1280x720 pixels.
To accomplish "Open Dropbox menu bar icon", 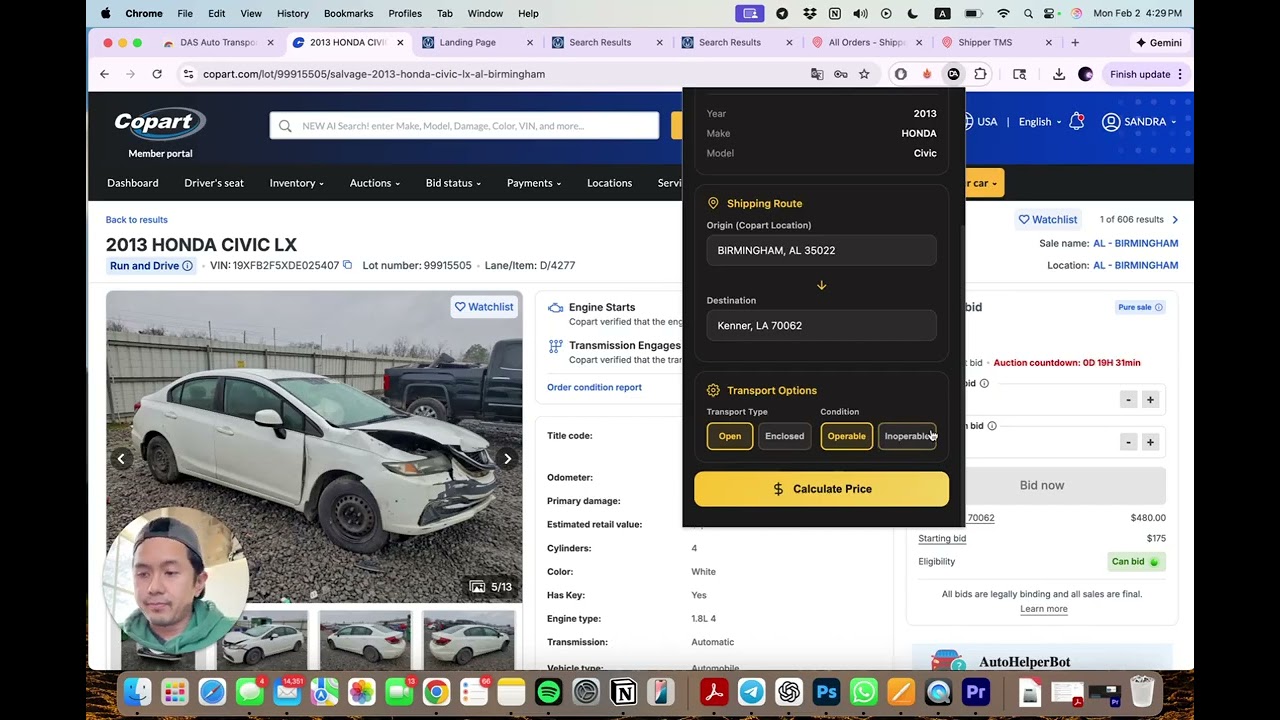I will [808, 13].
